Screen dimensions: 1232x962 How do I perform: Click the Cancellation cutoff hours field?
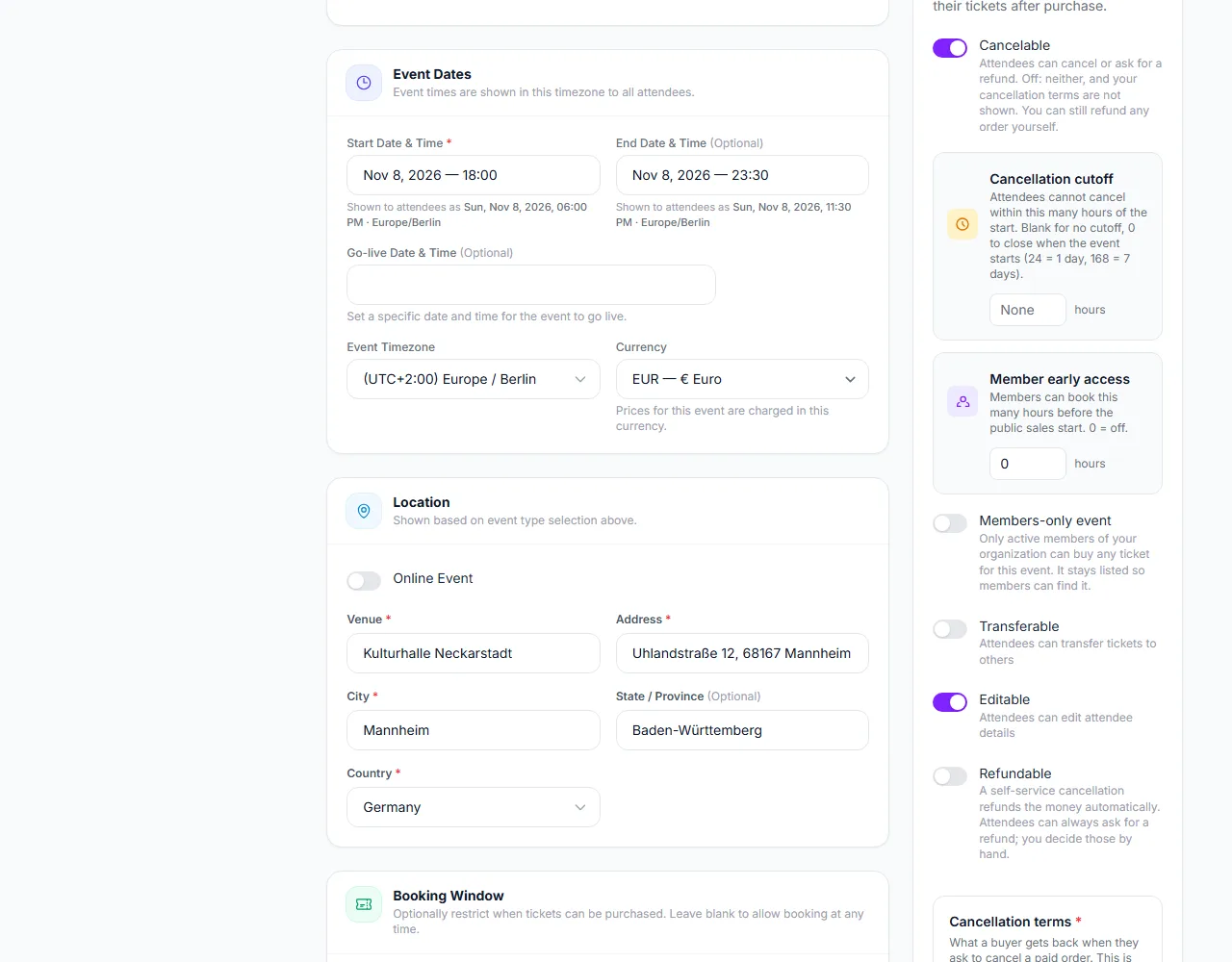(1028, 310)
